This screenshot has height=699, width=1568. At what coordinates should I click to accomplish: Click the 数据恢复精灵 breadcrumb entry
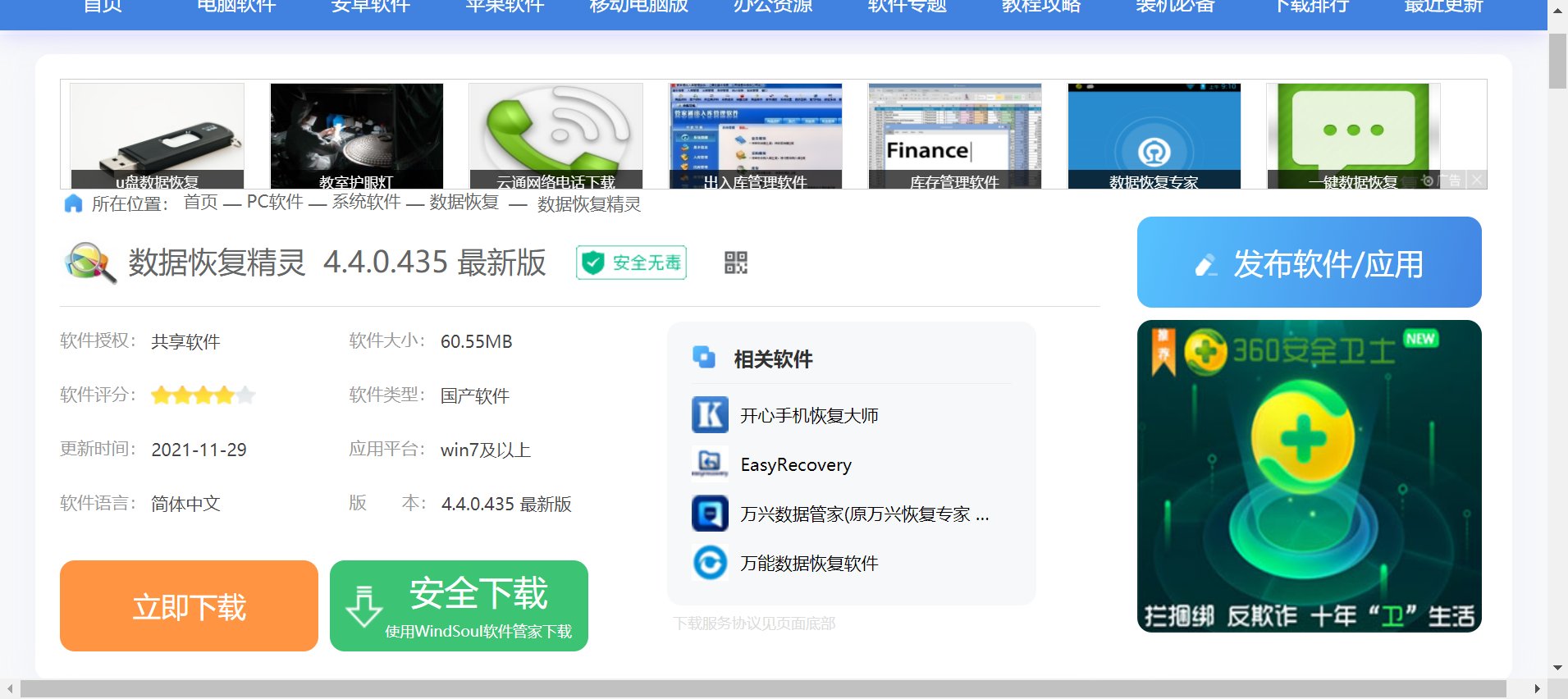[x=589, y=204]
